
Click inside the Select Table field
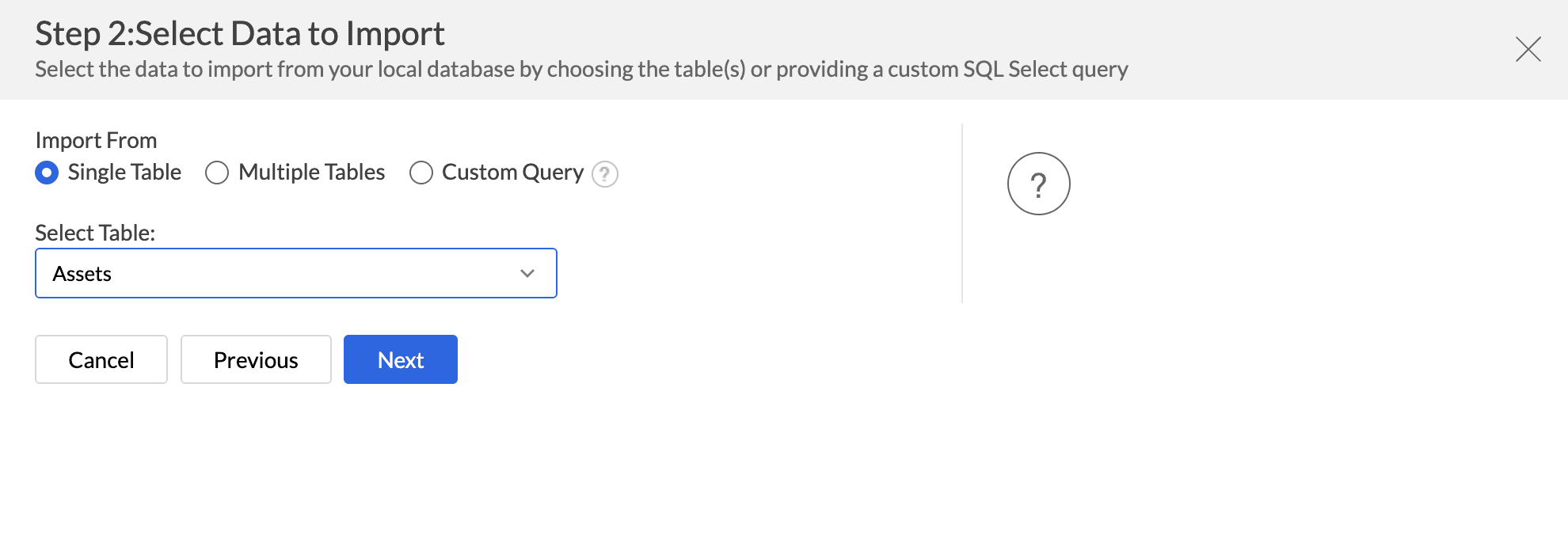[238, 273]
